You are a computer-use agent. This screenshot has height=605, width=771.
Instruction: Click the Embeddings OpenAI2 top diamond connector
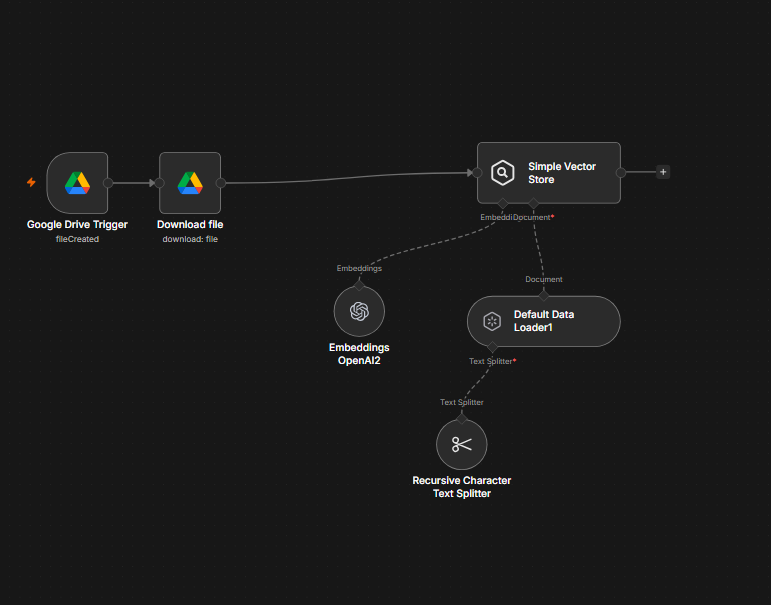pyautogui.click(x=359, y=285)
